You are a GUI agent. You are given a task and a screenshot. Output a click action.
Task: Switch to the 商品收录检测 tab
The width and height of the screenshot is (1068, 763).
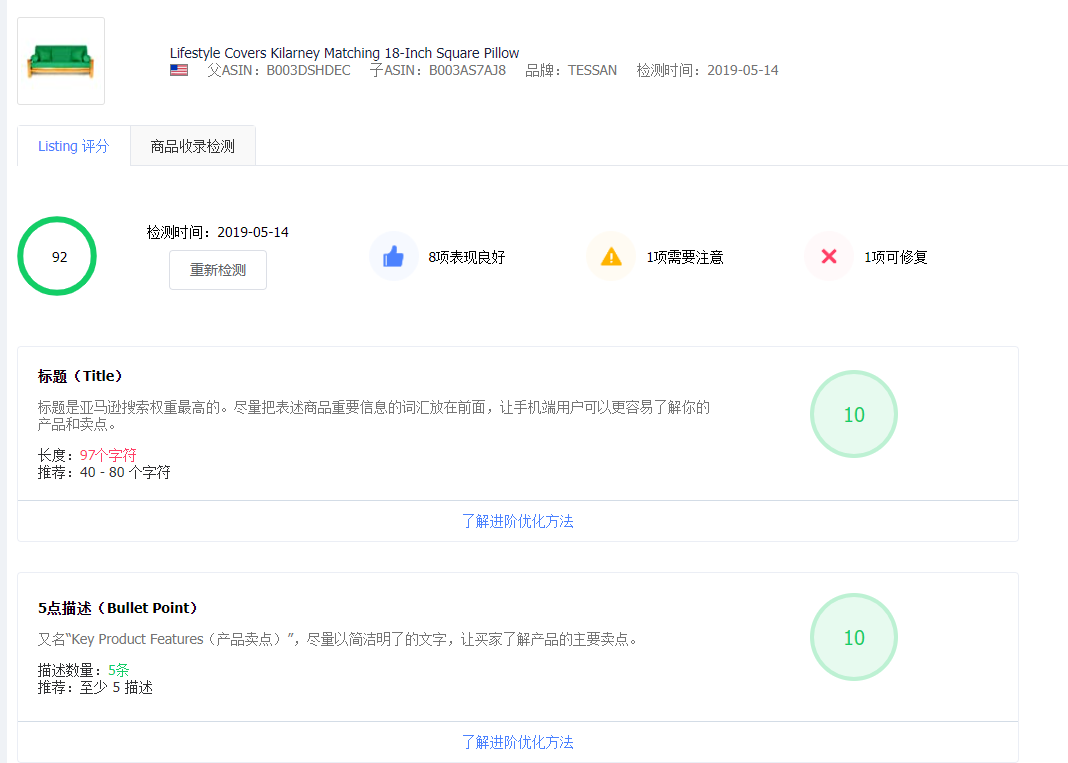click(192, 145)
